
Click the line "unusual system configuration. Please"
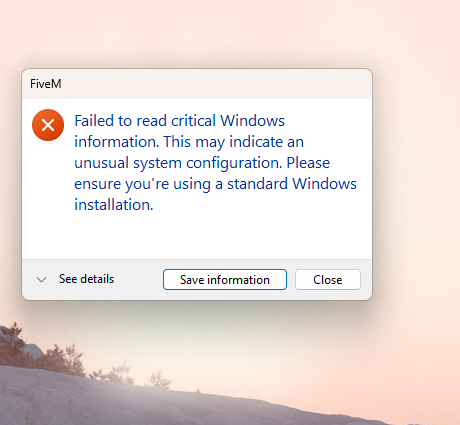tap(202, 163)
